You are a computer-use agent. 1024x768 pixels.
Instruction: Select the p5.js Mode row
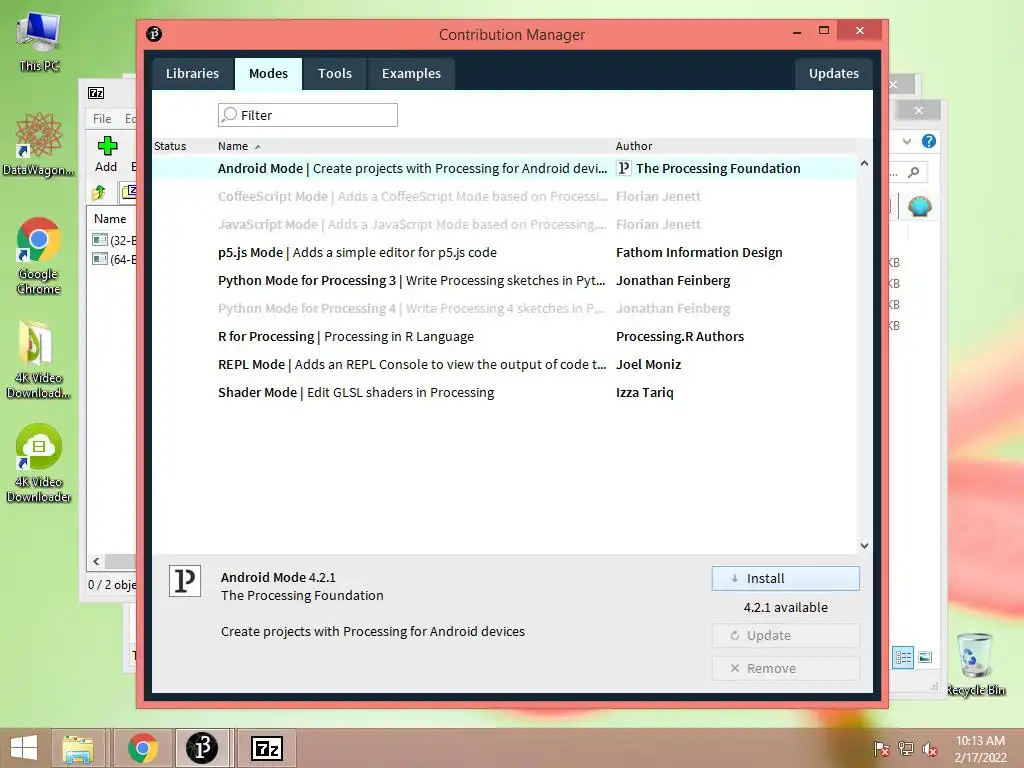504,253
